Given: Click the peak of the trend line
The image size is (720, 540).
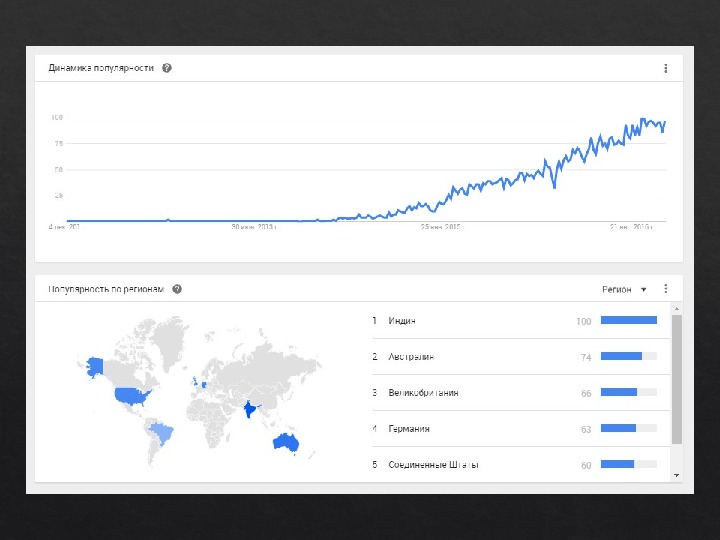Looking at the screenshot, I should point(643,118).
